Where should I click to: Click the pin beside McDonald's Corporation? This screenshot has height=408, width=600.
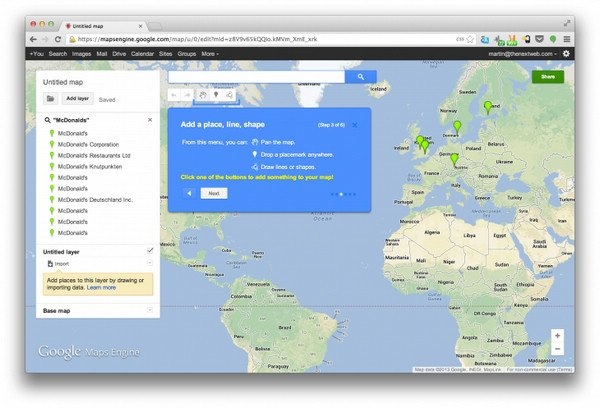point(52,144)
